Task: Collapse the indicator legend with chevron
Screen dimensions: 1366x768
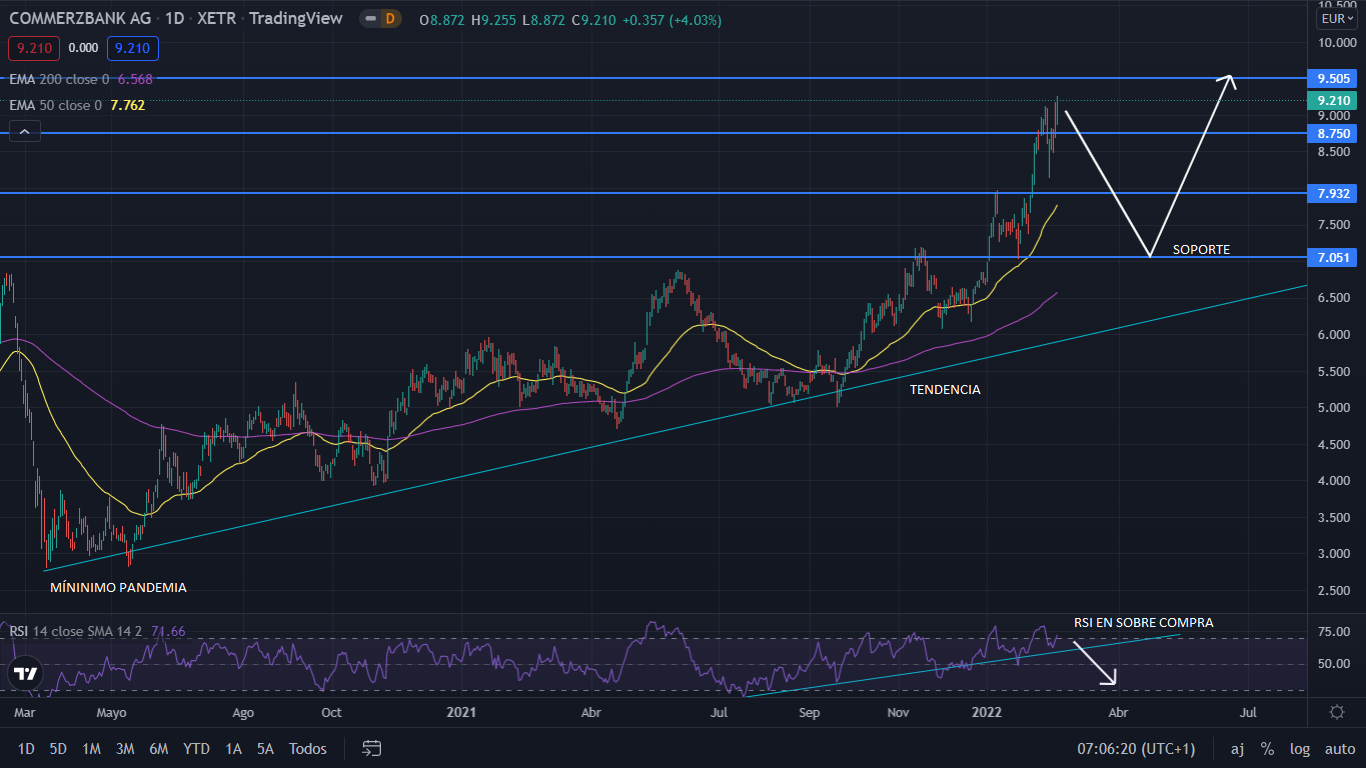Action: point(25,131)
